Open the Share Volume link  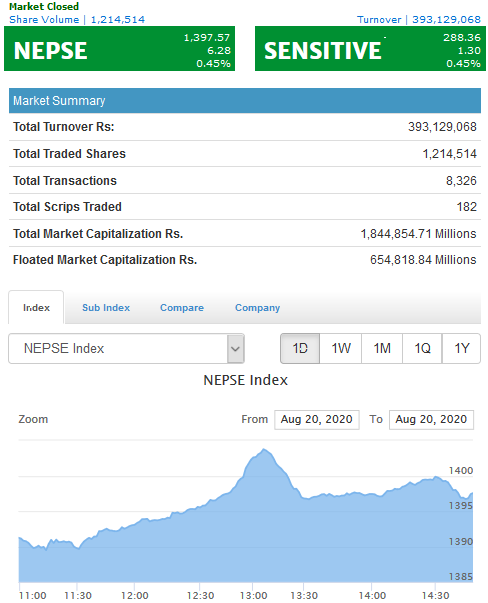click(x=77, y=20)
